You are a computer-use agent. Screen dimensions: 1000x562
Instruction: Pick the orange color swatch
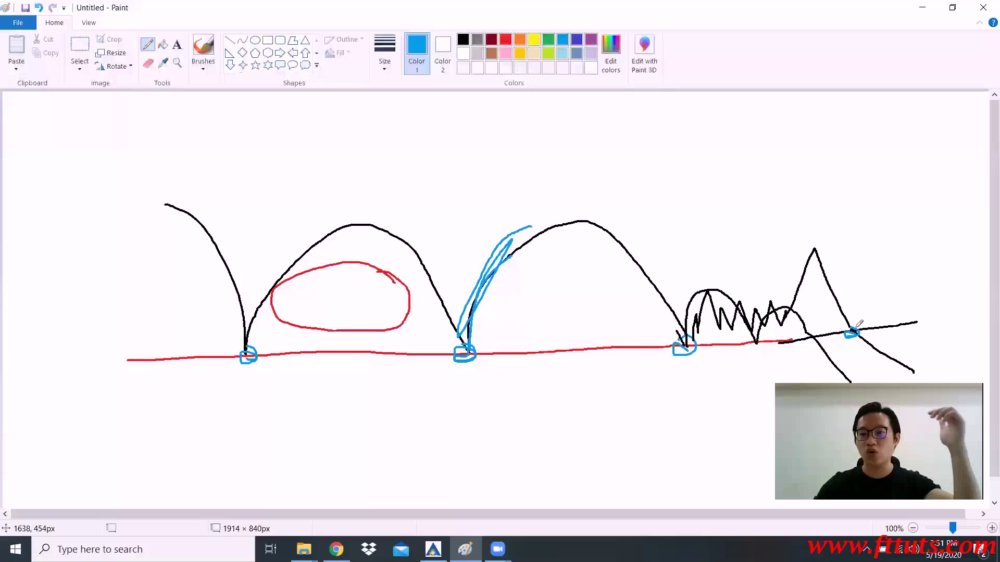520,40
